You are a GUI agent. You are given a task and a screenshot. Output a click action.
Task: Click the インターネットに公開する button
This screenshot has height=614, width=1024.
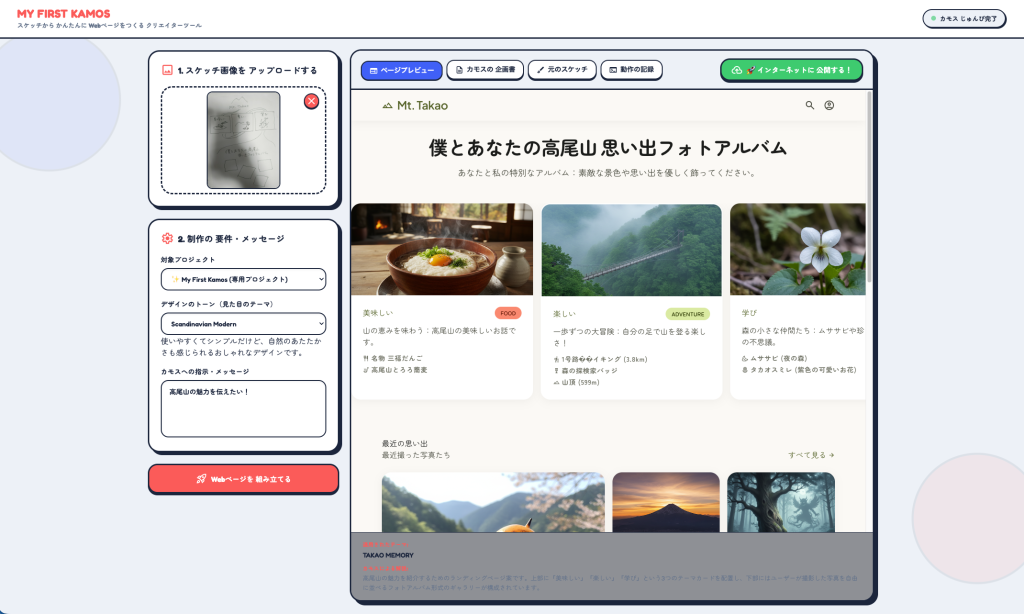coord(792,70)
